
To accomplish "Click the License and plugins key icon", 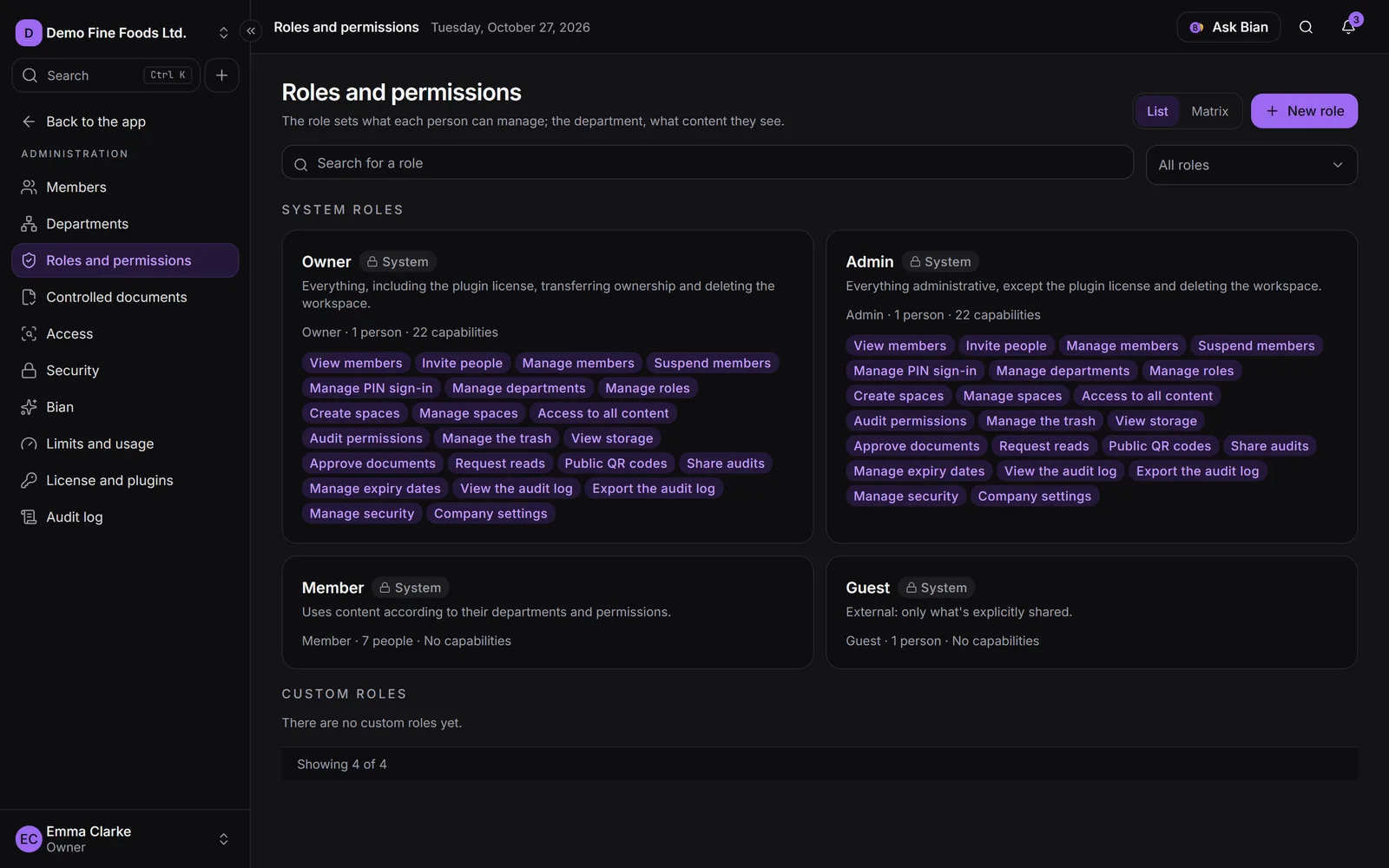I will (x=29, y=480).
